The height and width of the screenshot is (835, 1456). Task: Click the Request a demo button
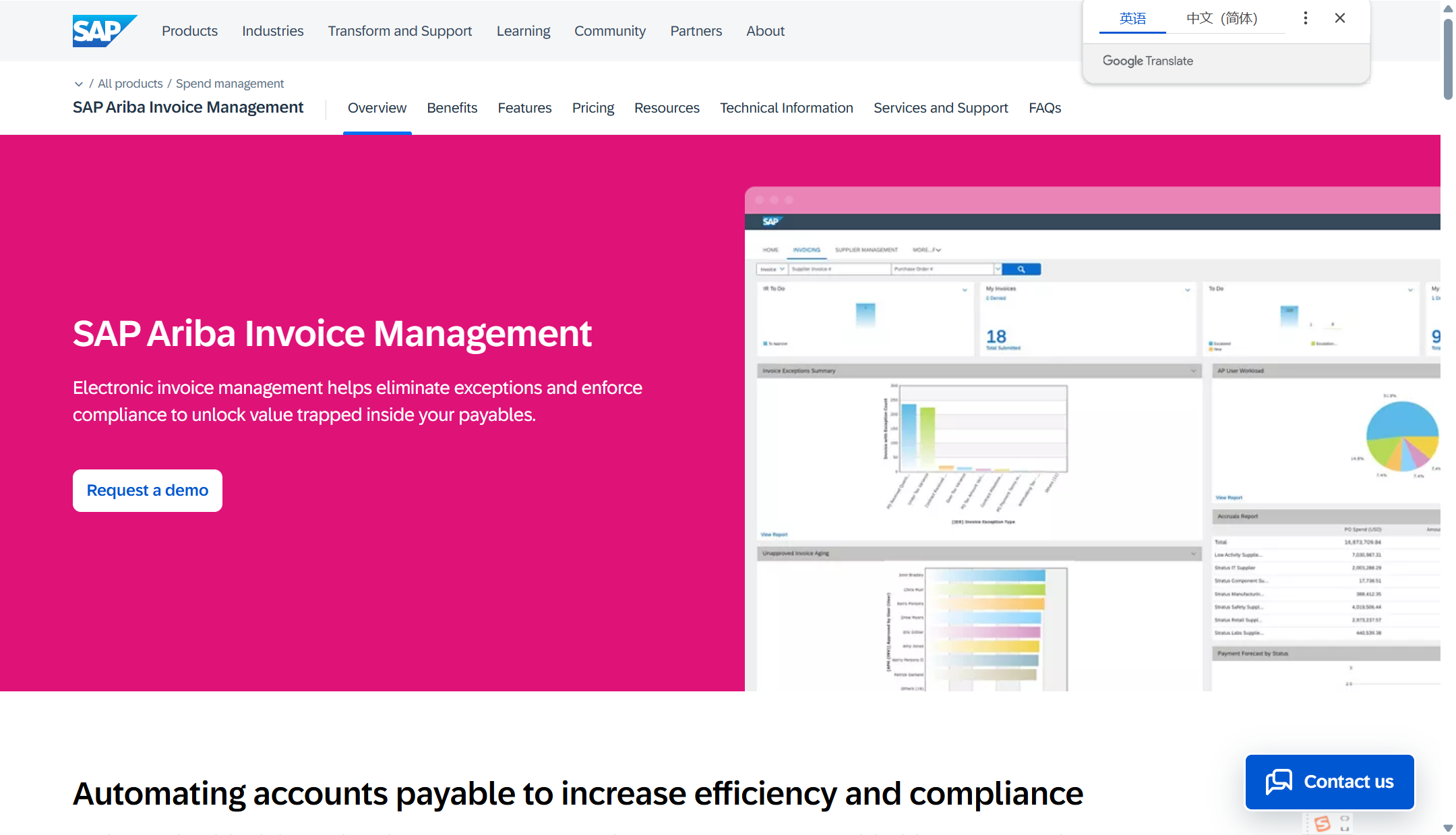[147, 490]
